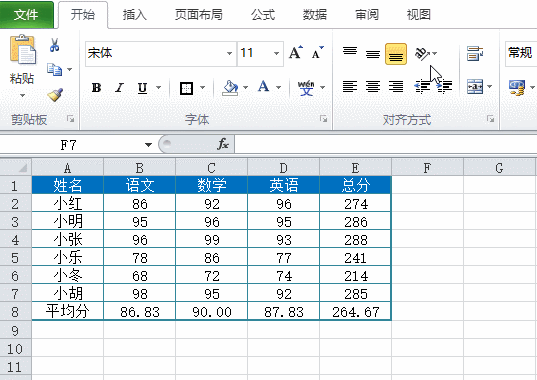Viewport: 537px width, 380px height.
Task: Switch to the 插入 tab
Action: pyautogui.click(x=135, y=15)
